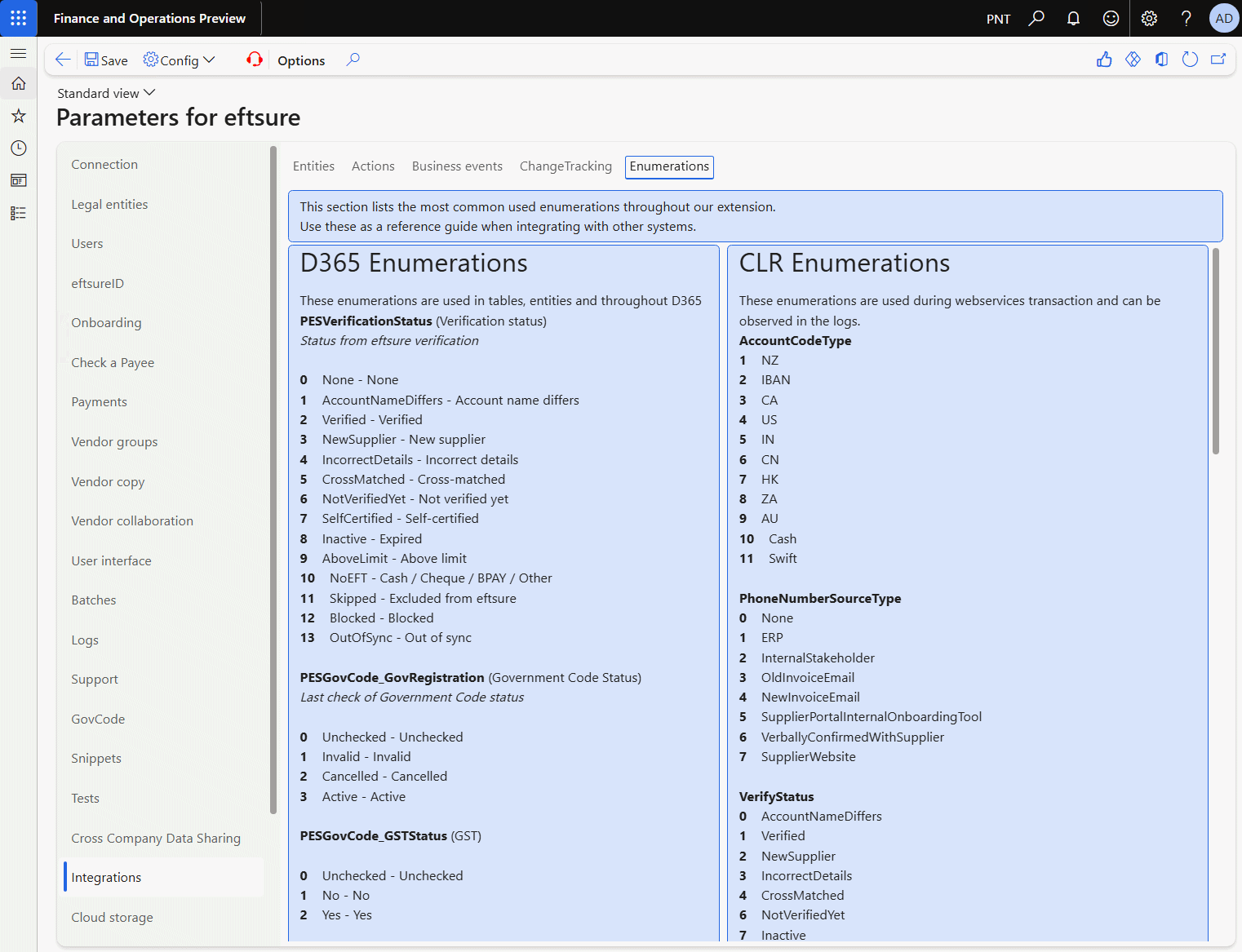Click the PESVerificationStatus enumeration name
Image resolution: width=1242 pixels, height=952 pixels.
tap(366, 321)
